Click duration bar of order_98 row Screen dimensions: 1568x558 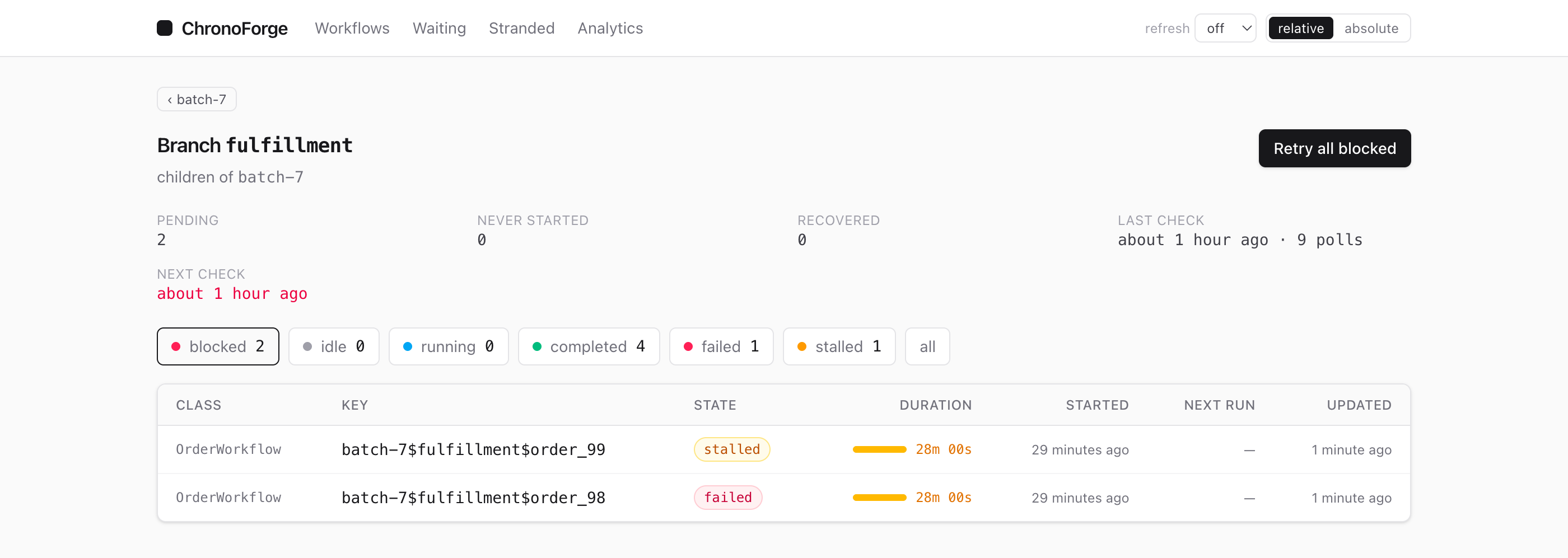click(x=880, y=497)
